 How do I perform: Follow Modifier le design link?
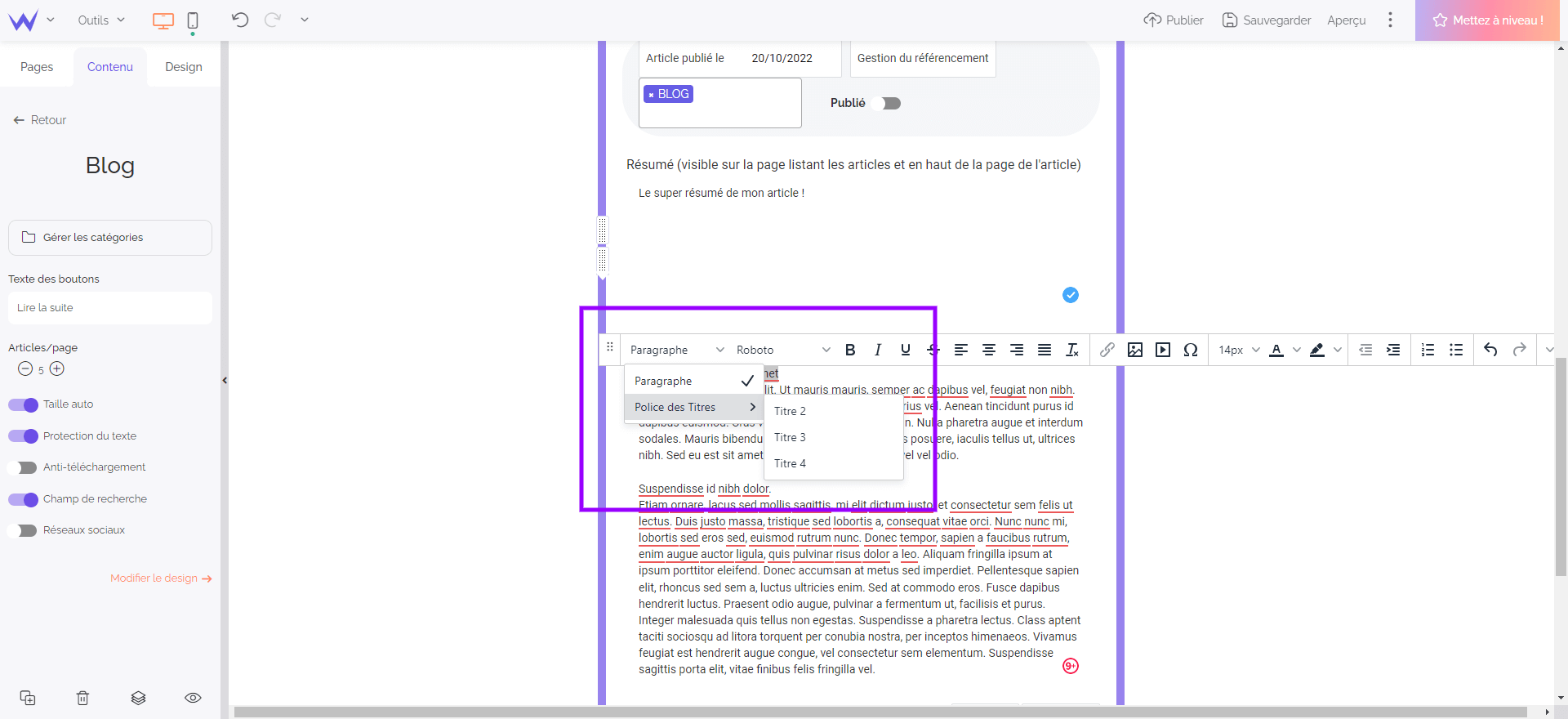coord(161,578)
